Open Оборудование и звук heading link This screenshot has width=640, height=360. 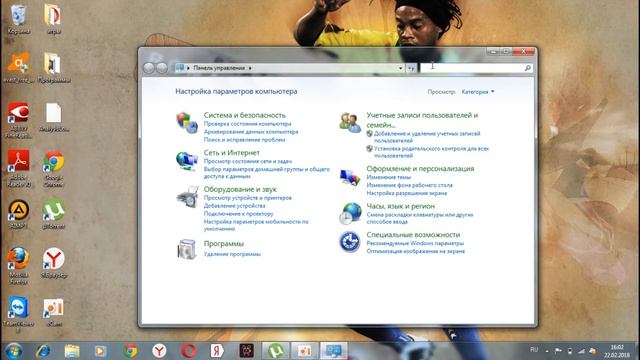tap(240, 189)
